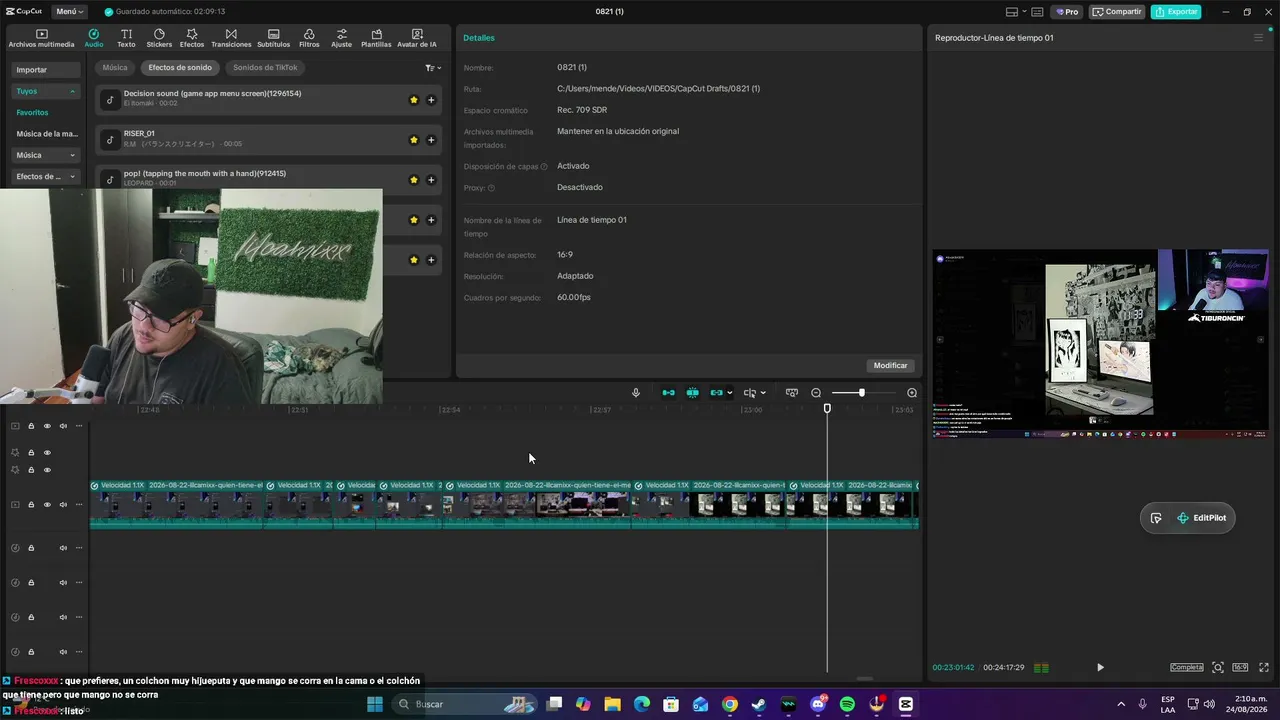
Task: Unfavorite the pop! sound star
Action: [x=414, y=180]
